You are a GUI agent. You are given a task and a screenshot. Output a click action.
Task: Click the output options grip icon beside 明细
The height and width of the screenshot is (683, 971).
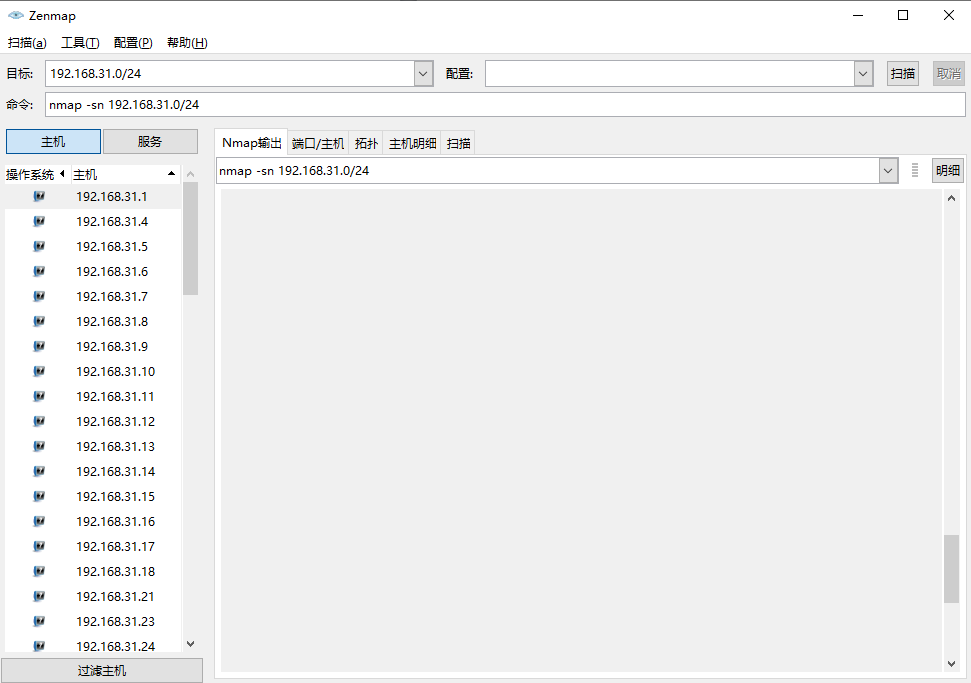coord(915,170)
